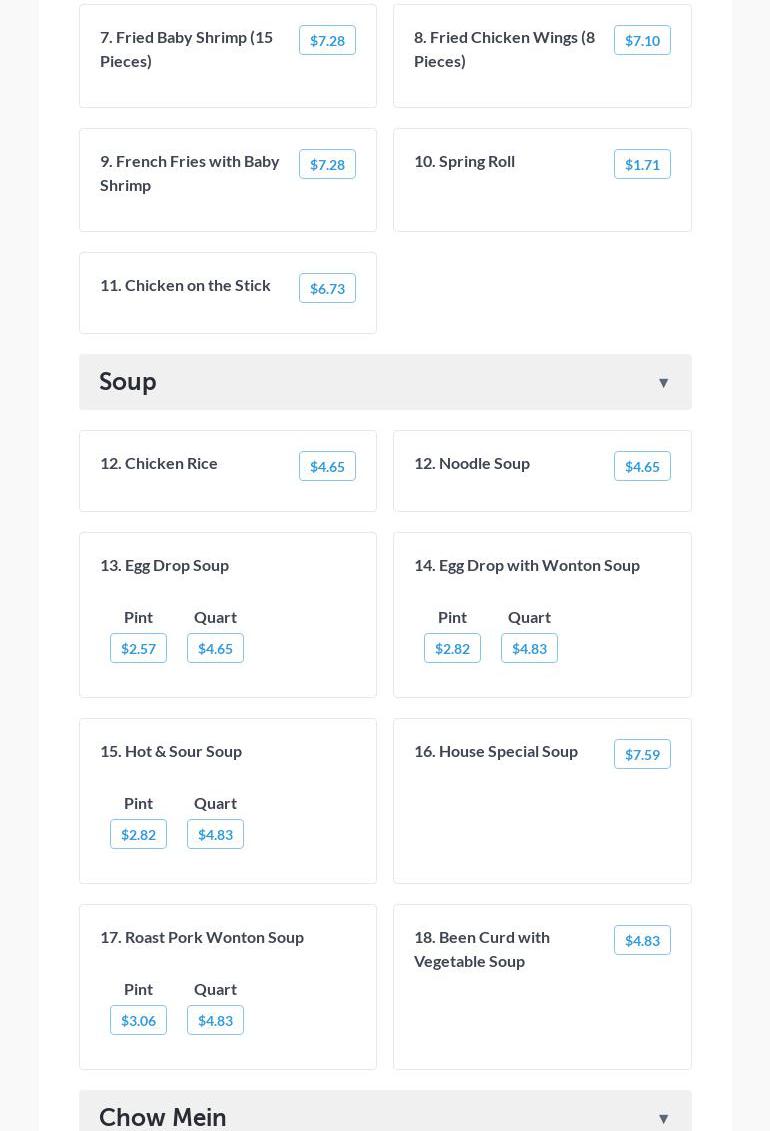770x1131 pixels.
Task: Add Noodle Soup for $4.65
Action: (642, 466)
